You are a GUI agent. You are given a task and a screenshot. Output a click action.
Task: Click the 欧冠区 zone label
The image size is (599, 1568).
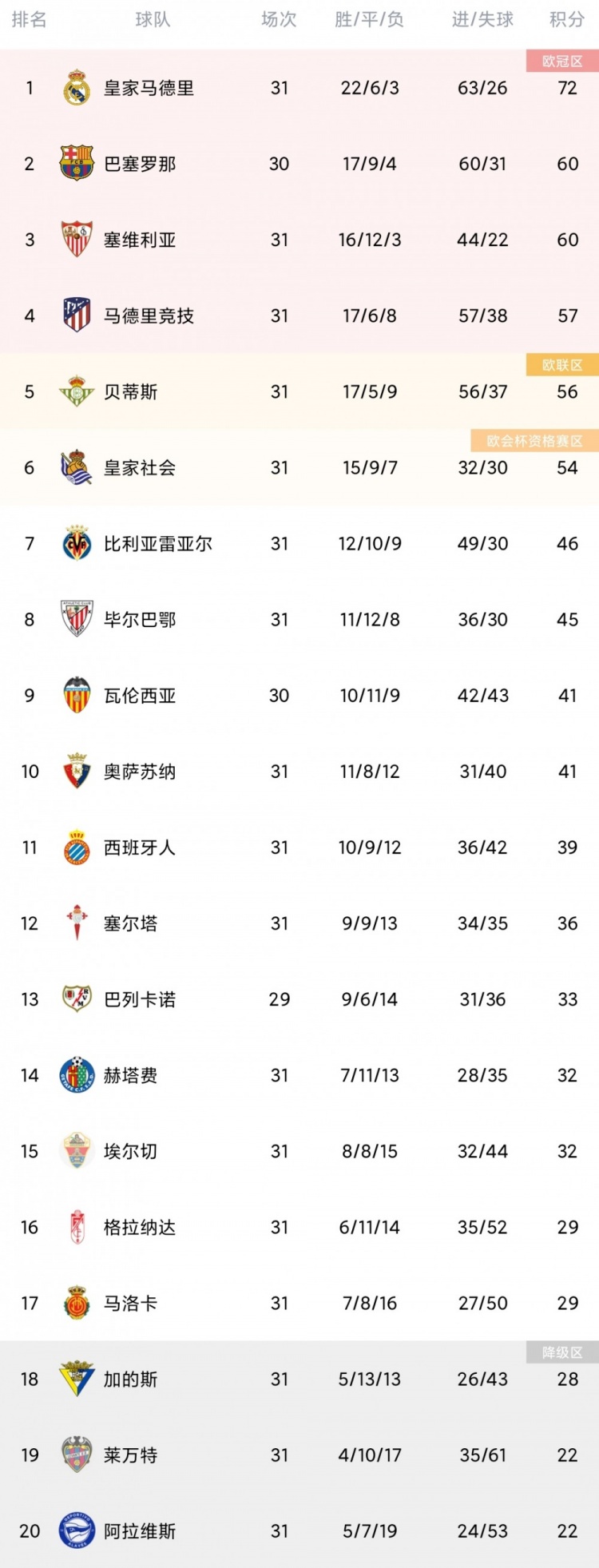pos(562,62)
